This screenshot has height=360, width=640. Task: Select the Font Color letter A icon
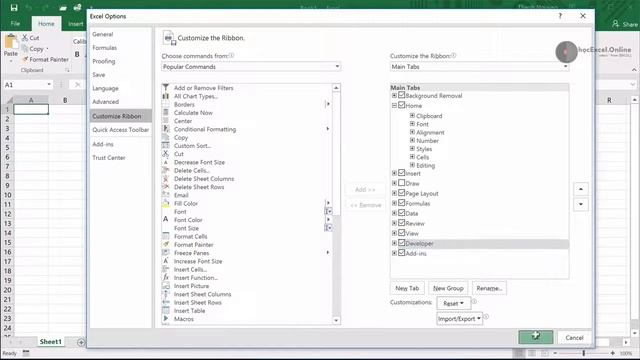[x=166, y=220]
